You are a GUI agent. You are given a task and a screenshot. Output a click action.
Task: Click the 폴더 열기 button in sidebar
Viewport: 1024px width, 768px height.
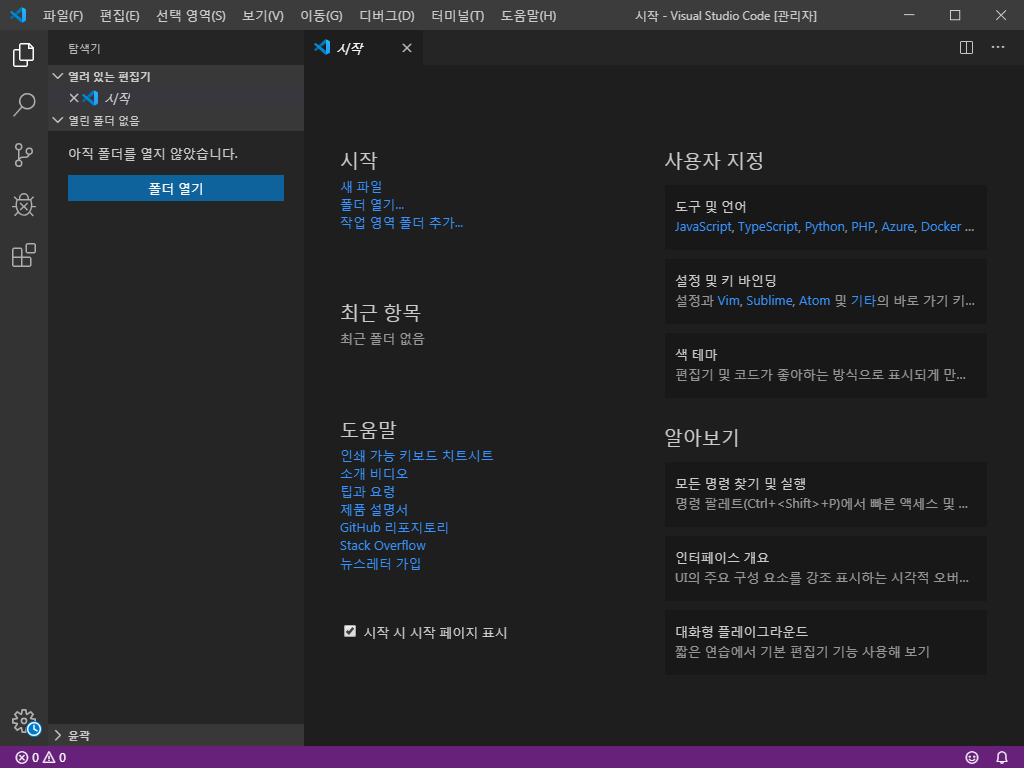coord(176,188)
